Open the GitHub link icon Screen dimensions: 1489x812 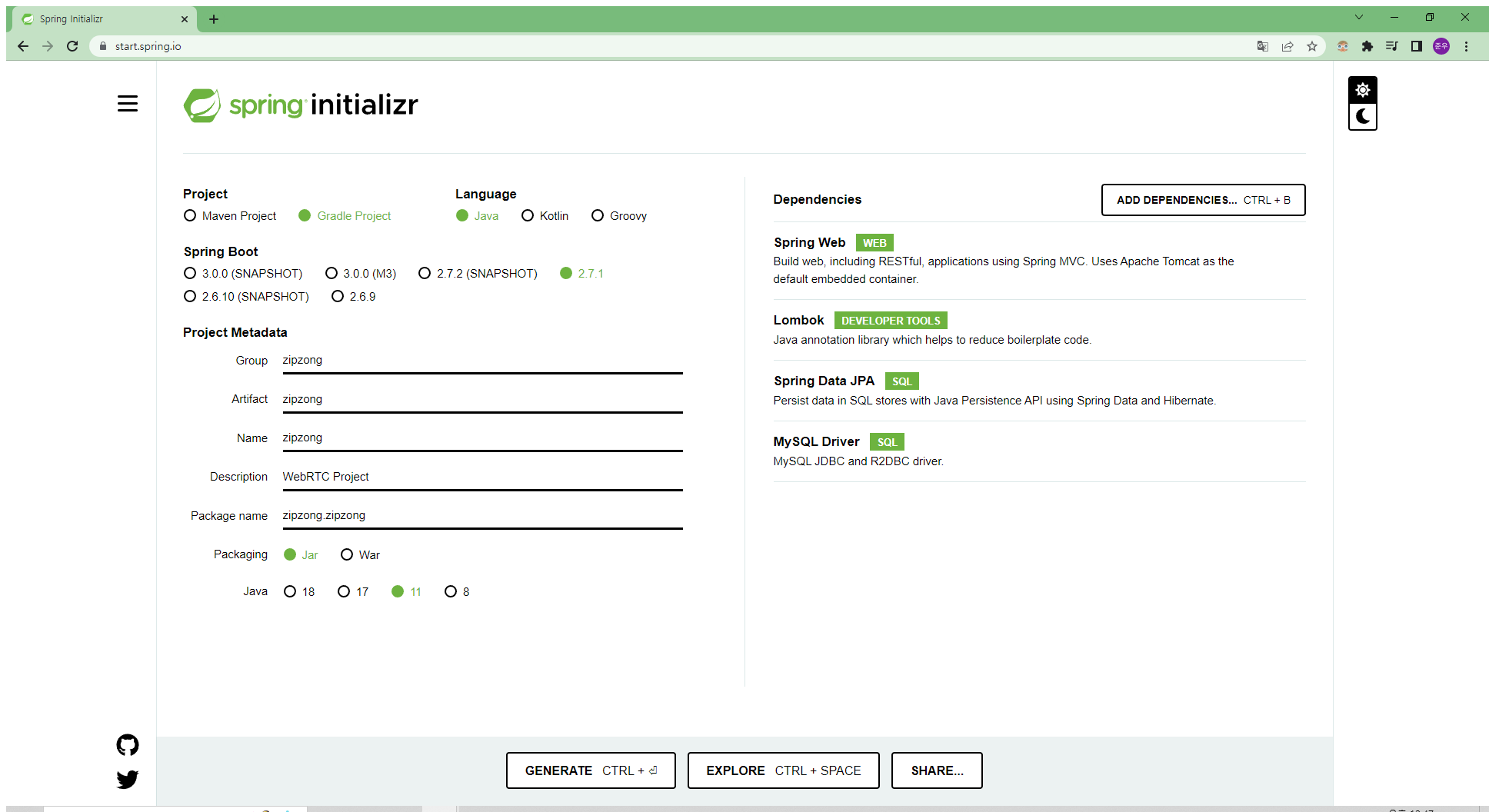[128, 745]
